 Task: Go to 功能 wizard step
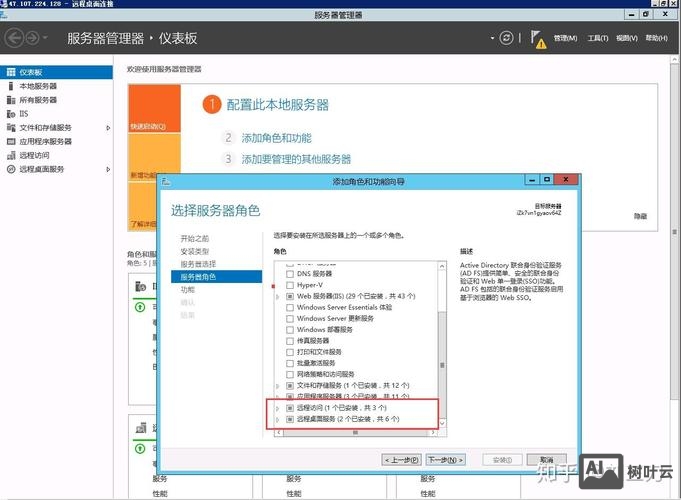[188, 290]
